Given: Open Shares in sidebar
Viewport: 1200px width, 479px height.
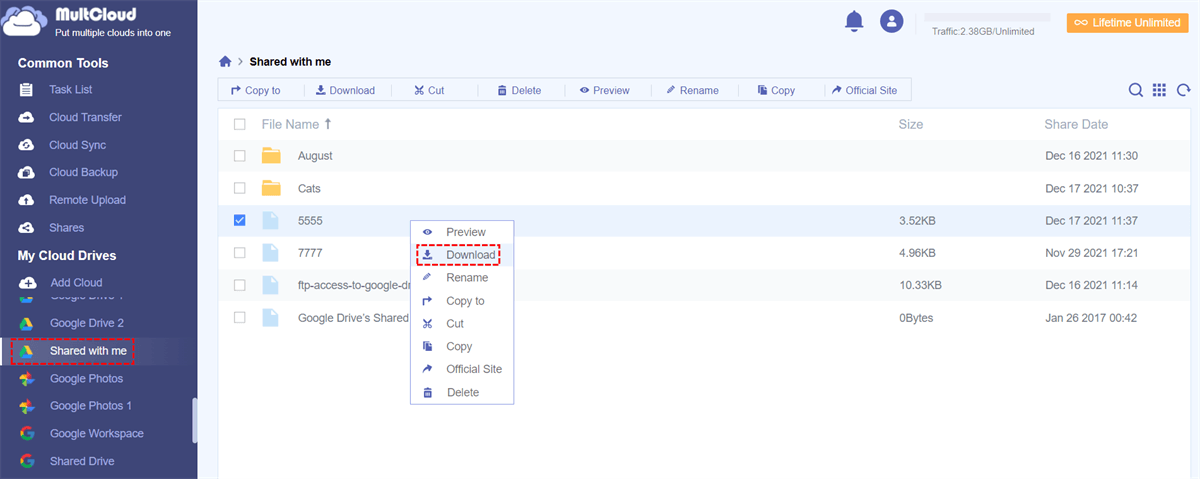Looking at the screenshot, I should [x=66, y=228].
